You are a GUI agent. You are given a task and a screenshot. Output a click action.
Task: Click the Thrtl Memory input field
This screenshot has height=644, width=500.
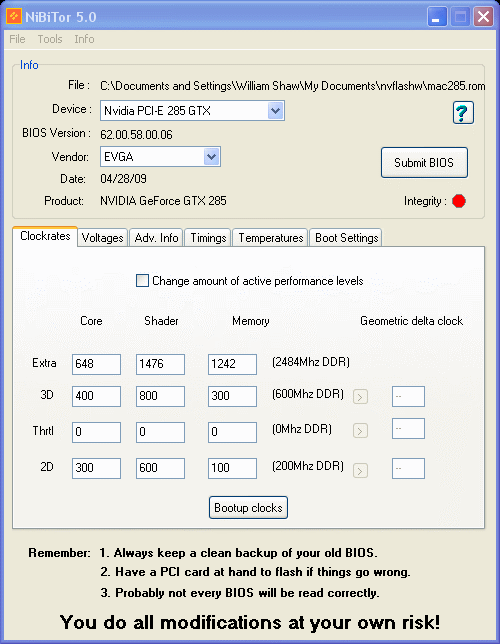232,432
